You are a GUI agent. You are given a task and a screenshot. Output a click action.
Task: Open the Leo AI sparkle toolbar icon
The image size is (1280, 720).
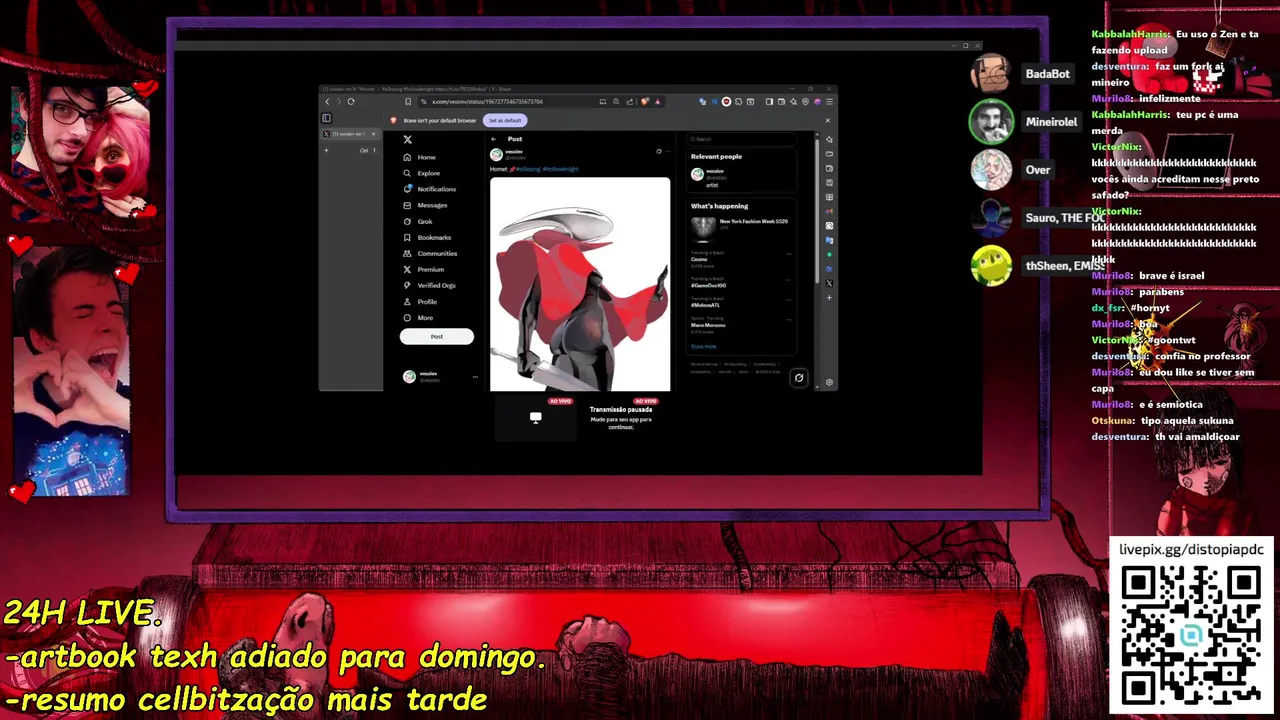click(793, 101)
